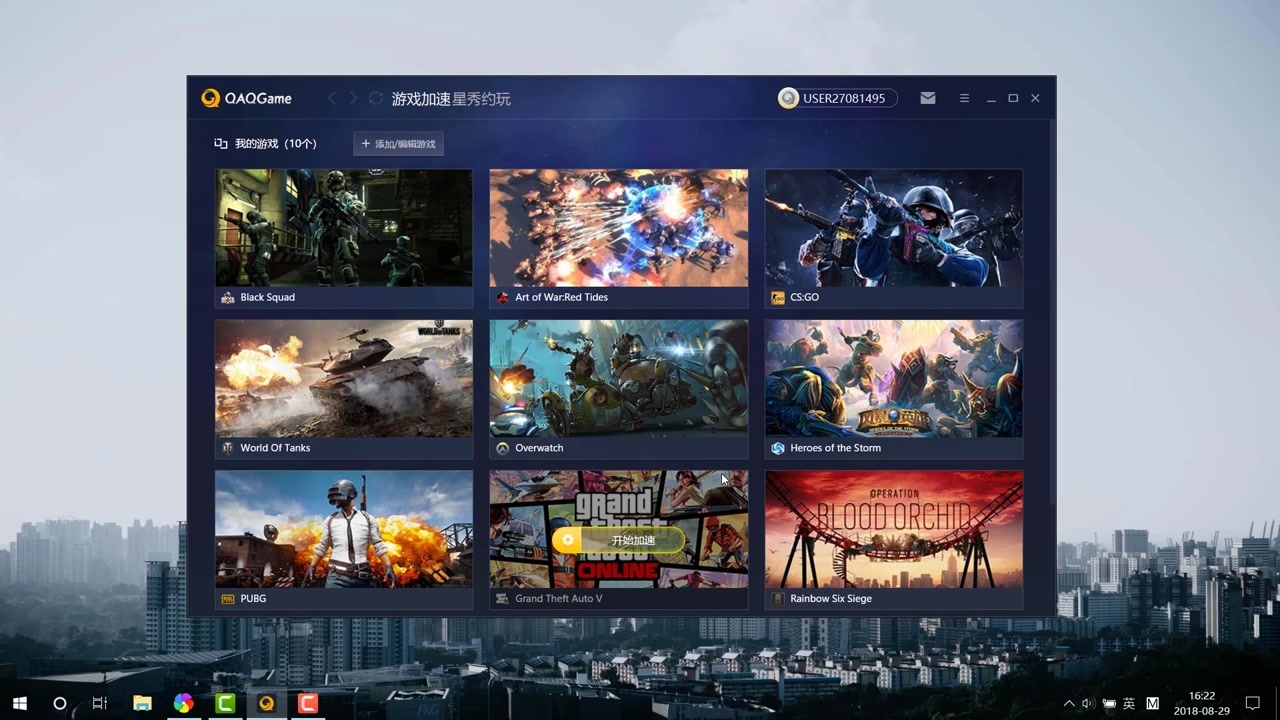Click the user avatar icon

(789, 98)
